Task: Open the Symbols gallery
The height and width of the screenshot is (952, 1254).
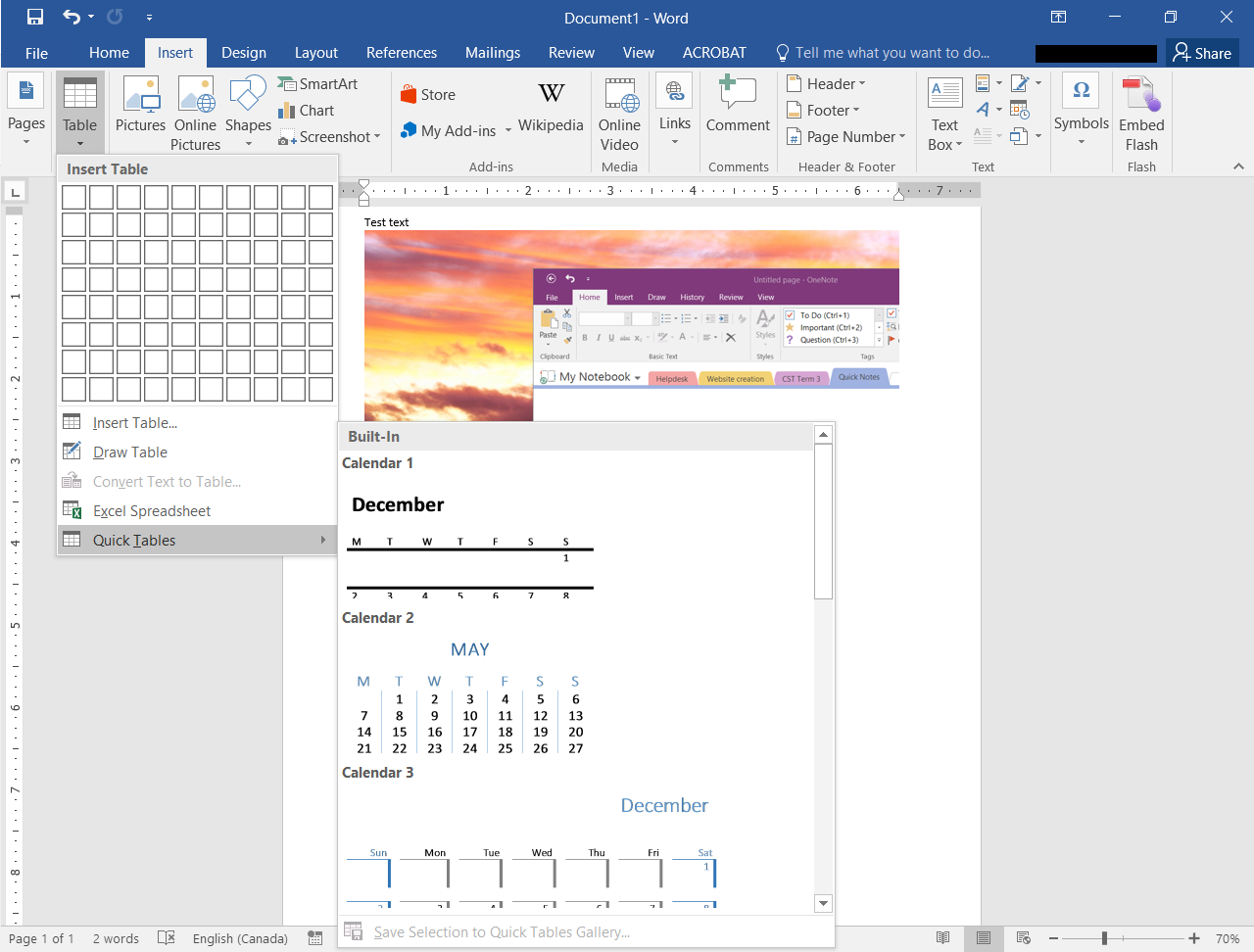Action: tap(1081, 110)
